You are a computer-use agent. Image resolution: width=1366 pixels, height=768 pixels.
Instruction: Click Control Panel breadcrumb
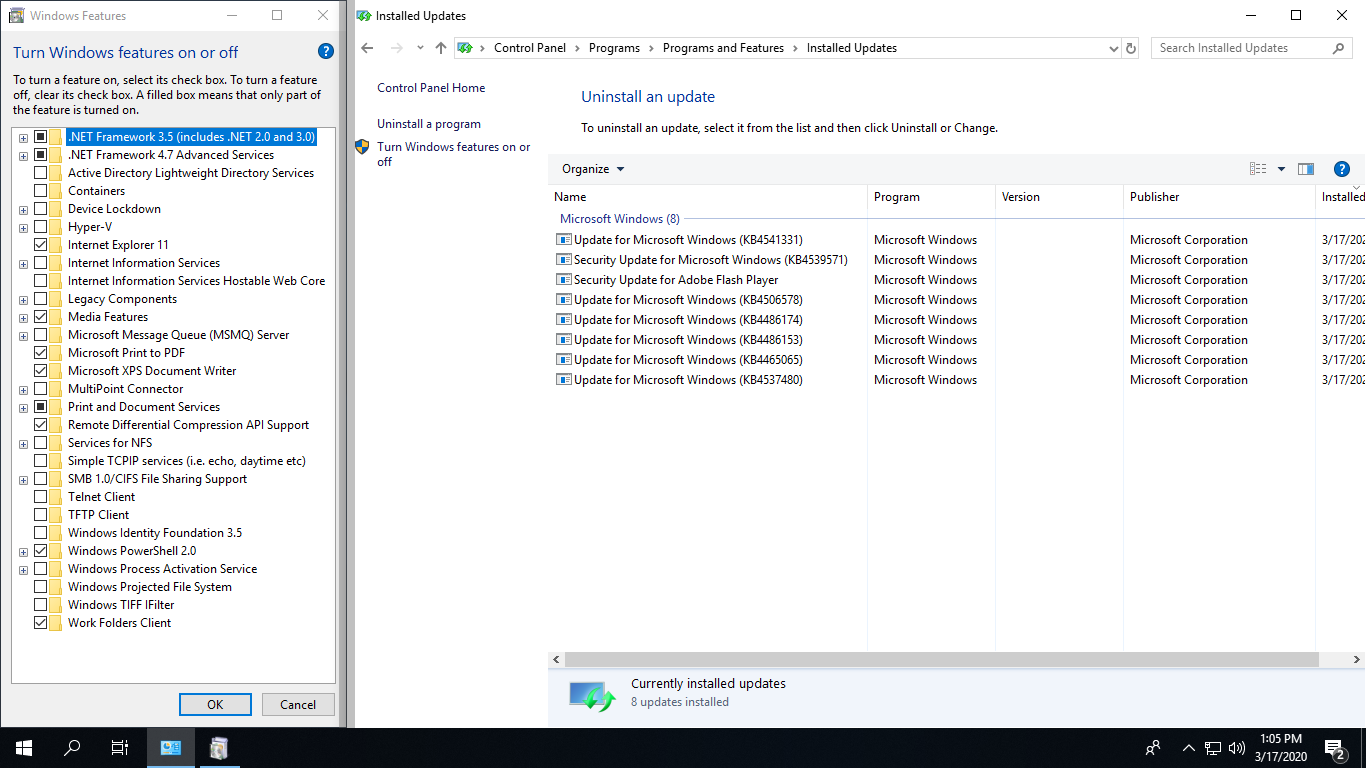pos(530,48)
